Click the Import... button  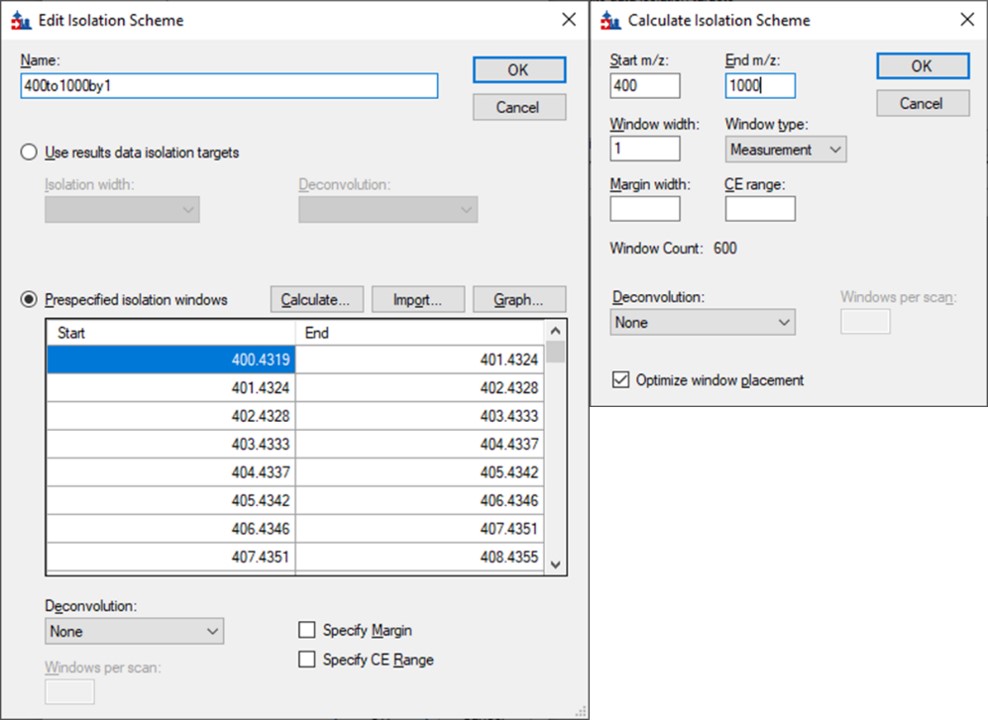point(418,299)
